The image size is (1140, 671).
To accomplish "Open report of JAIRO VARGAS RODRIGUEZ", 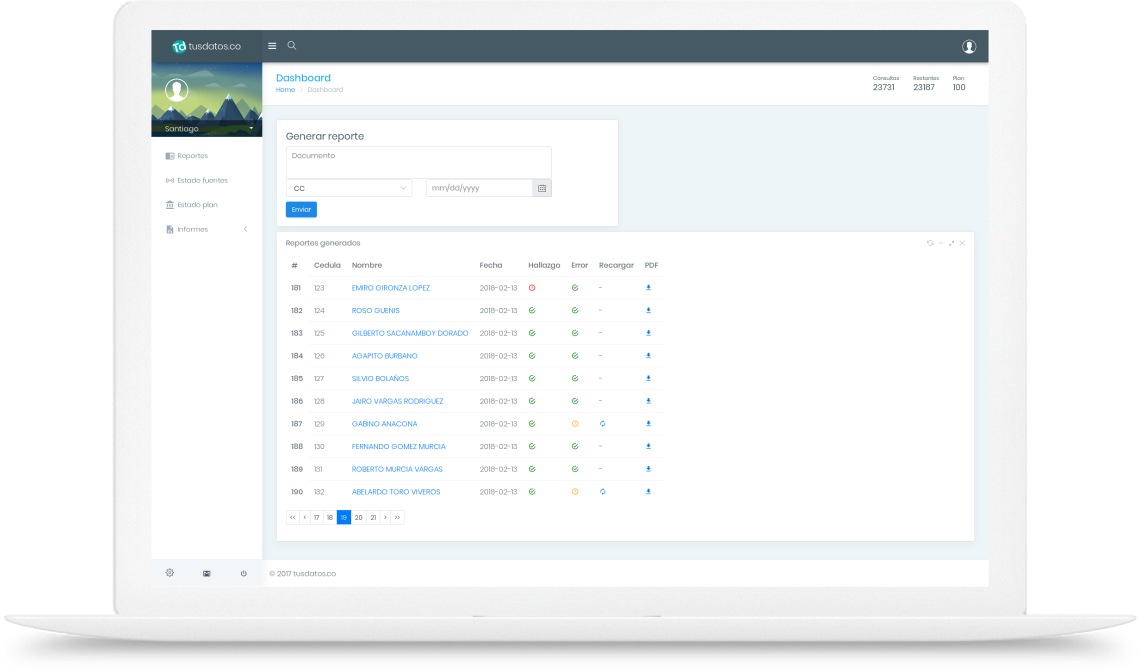I will [x=398, y=401].
